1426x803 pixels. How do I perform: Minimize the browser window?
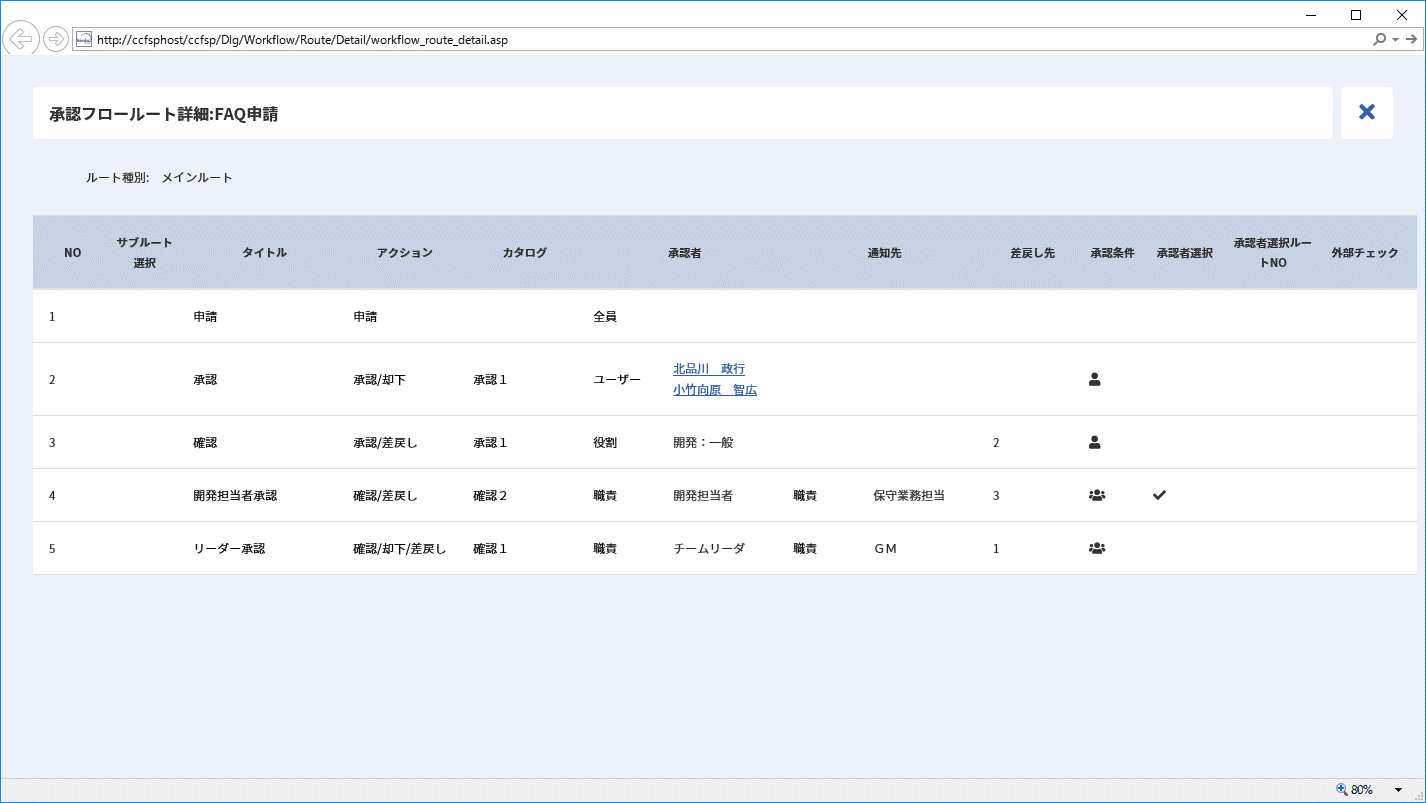pos(1309,14)
